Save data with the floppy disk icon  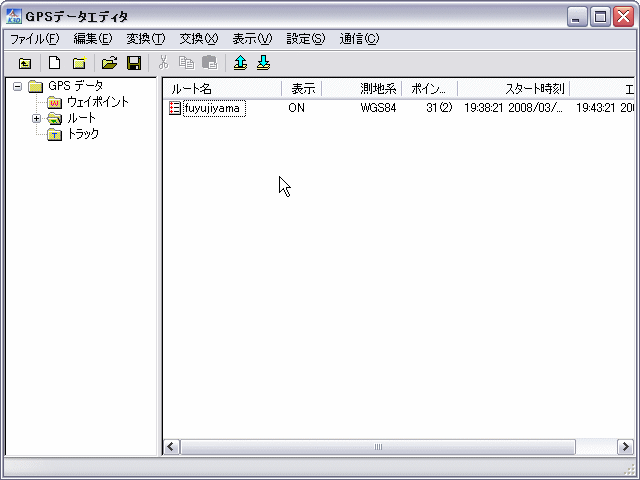point(134,63)
